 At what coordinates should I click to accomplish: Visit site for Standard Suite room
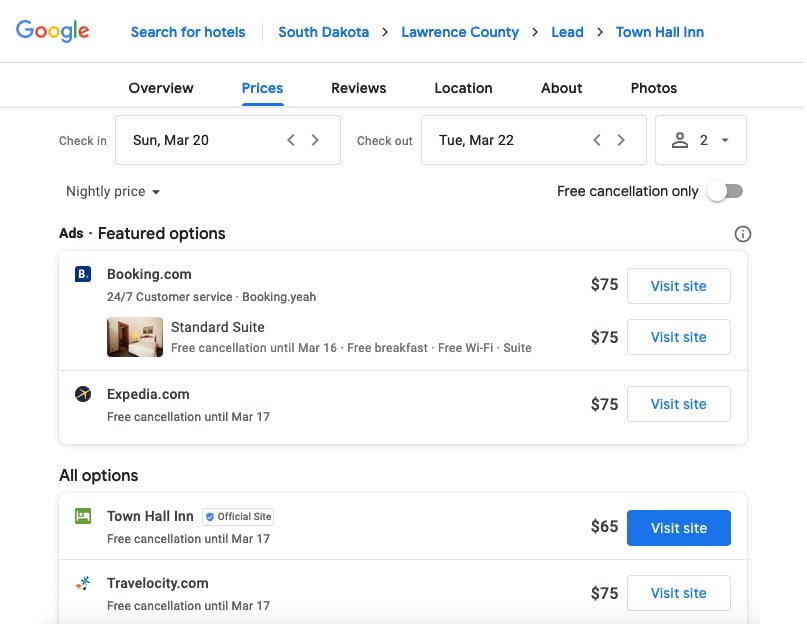click(678, 337)
